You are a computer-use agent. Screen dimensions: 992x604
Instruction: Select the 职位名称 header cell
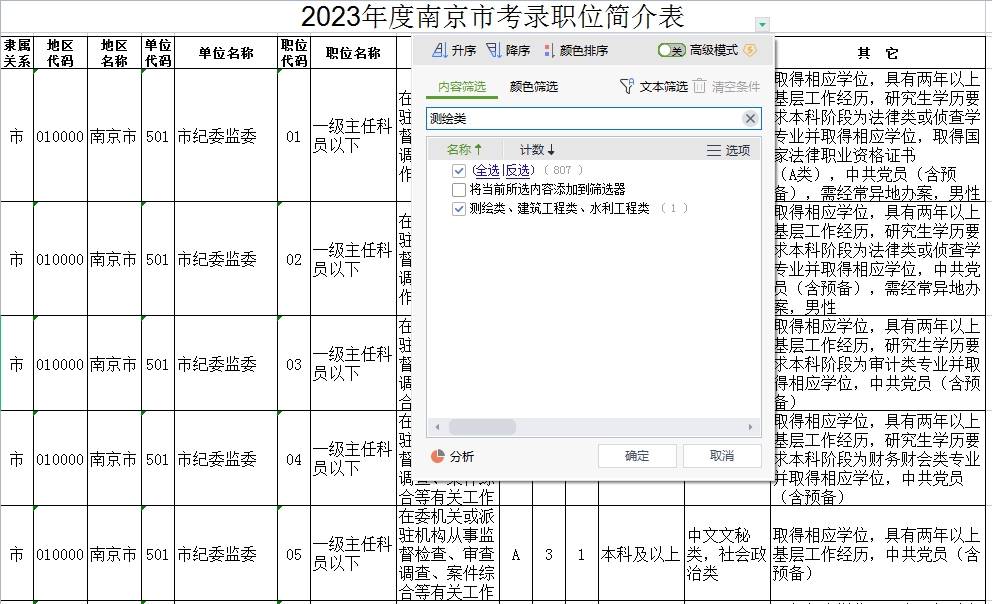(353, 52)
